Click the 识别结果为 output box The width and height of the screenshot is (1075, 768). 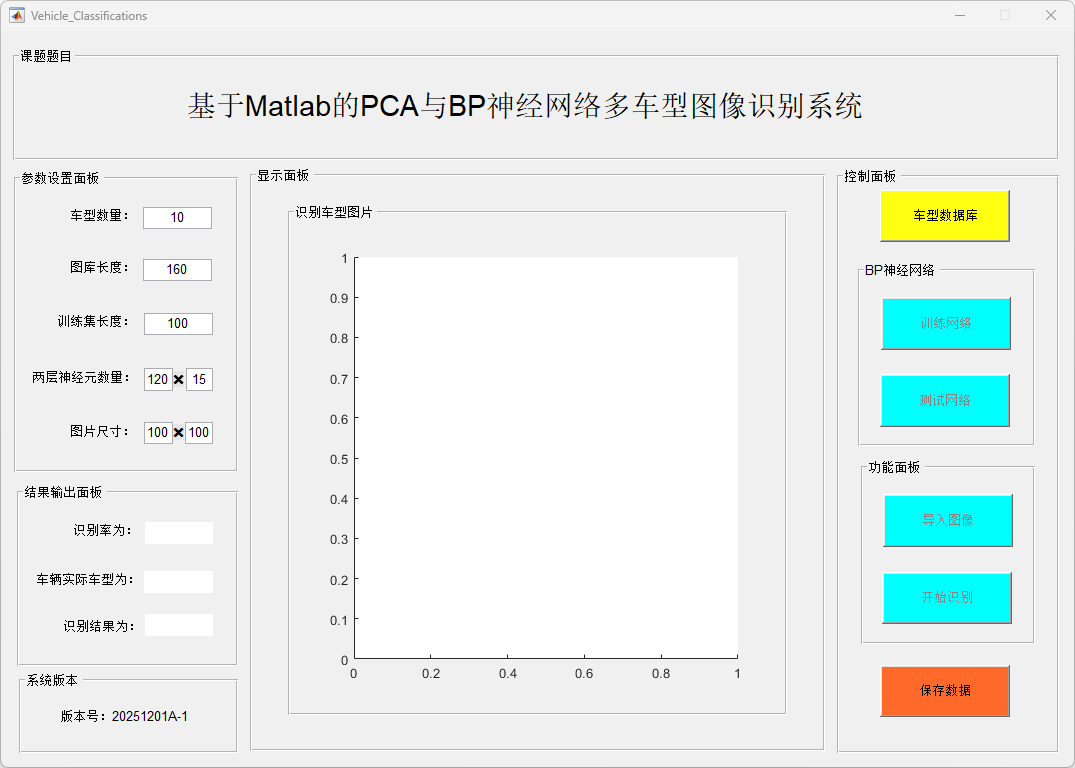point(178,625)
